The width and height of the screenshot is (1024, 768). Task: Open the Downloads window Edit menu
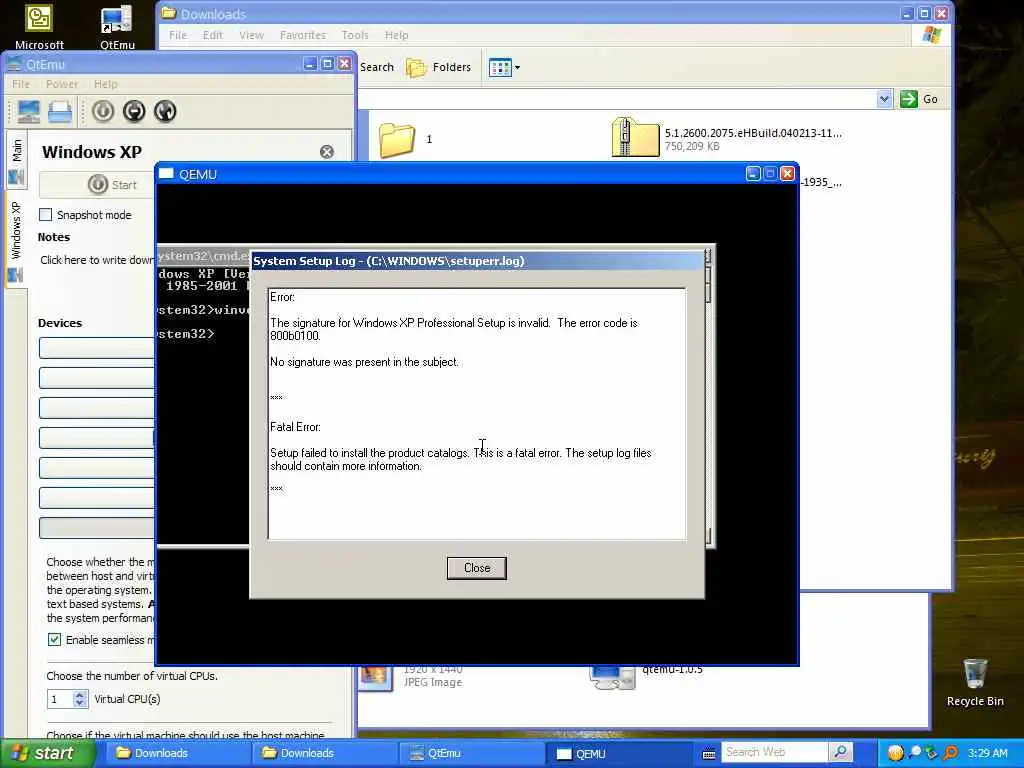pyautogui.click(x=213, y=35)
